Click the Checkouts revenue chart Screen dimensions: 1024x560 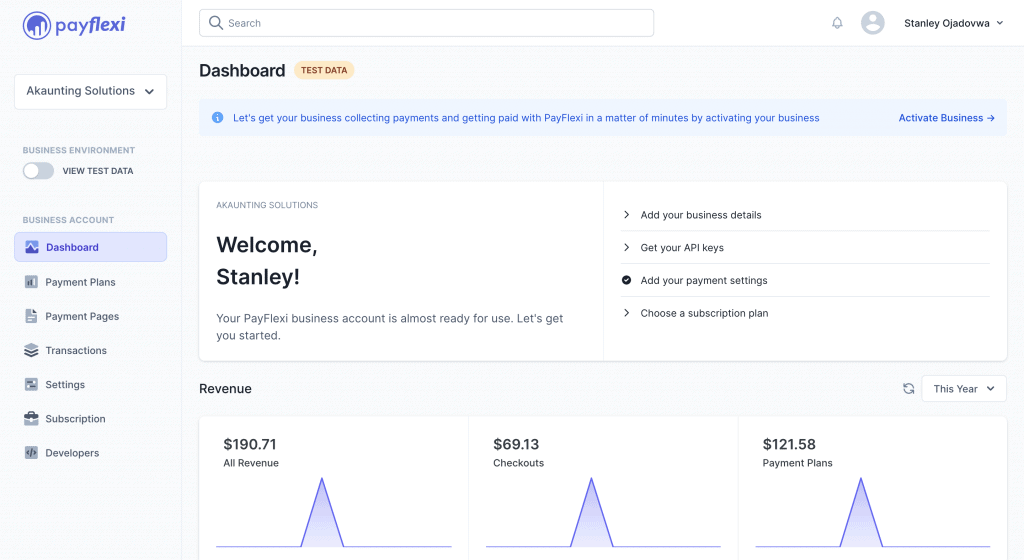pyautogui.click(x=603, y=512)
